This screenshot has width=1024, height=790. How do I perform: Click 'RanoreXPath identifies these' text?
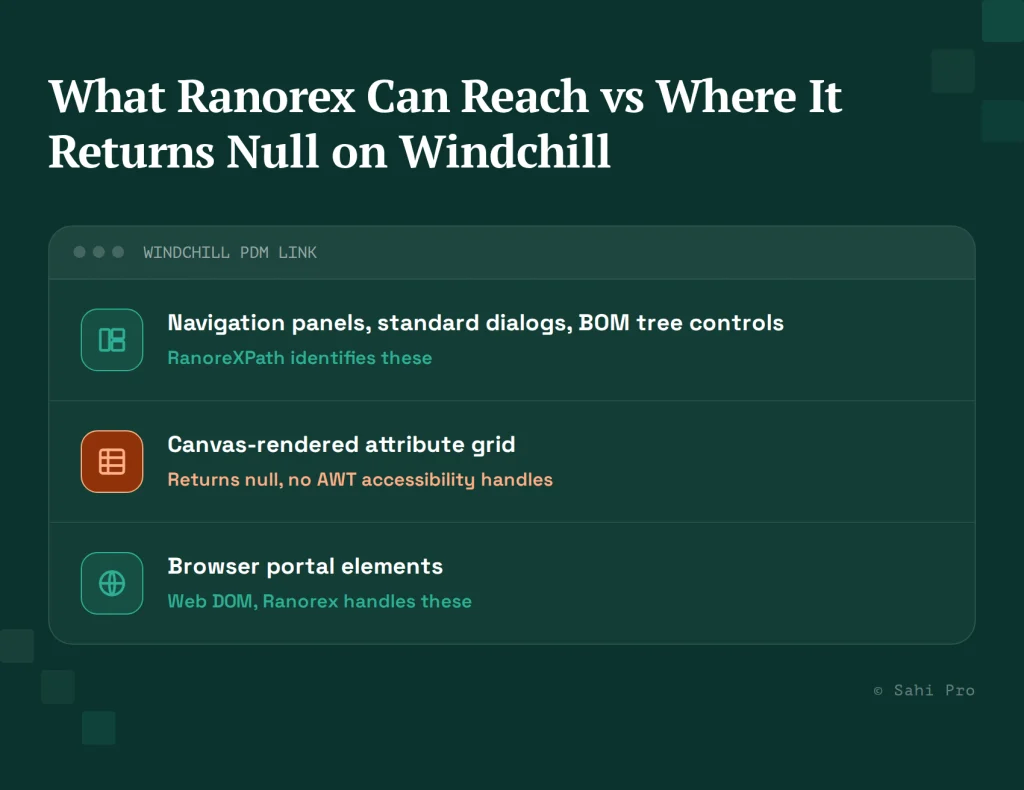click(300, 358)
